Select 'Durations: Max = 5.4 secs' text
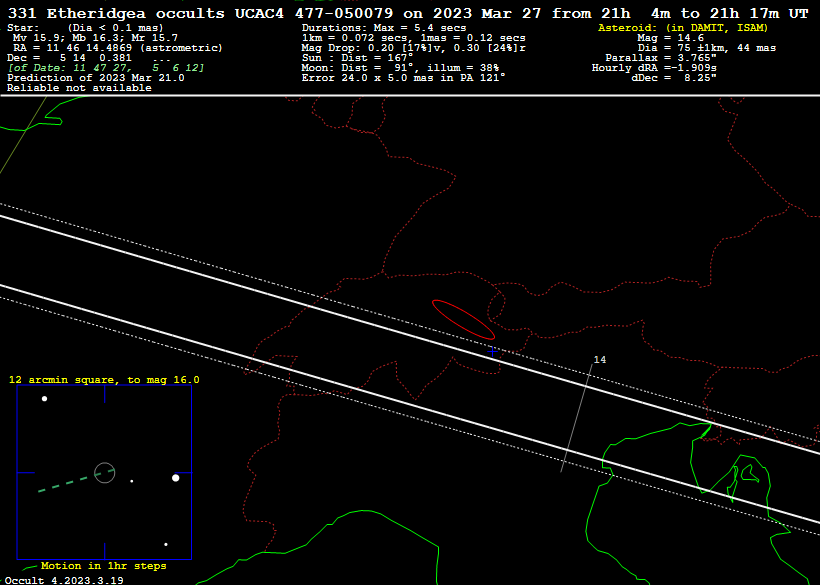 coord(384,28)
